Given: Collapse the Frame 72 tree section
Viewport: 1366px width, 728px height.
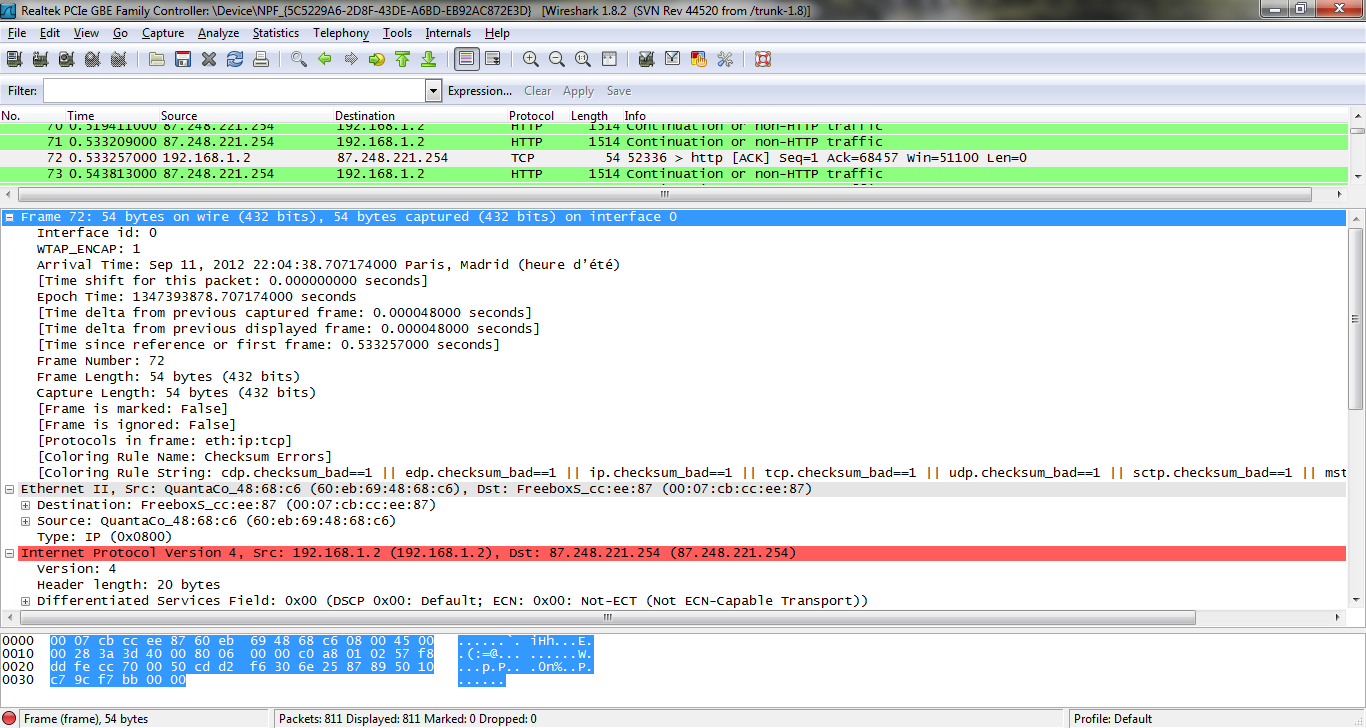Looking at the screenshot, I should click(x=10, y=217).
